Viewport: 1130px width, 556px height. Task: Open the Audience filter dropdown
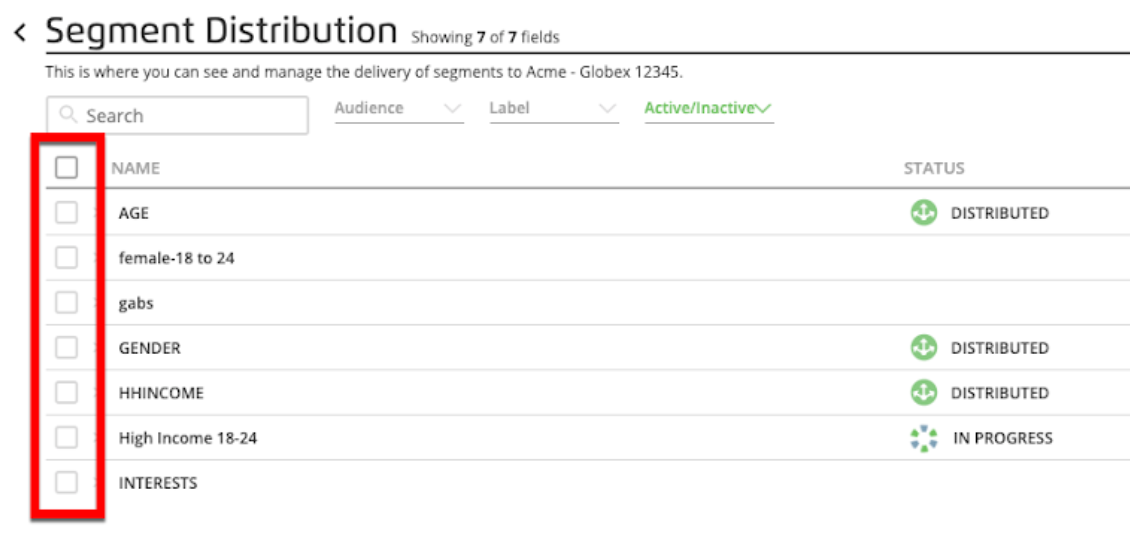click(398, 109)
